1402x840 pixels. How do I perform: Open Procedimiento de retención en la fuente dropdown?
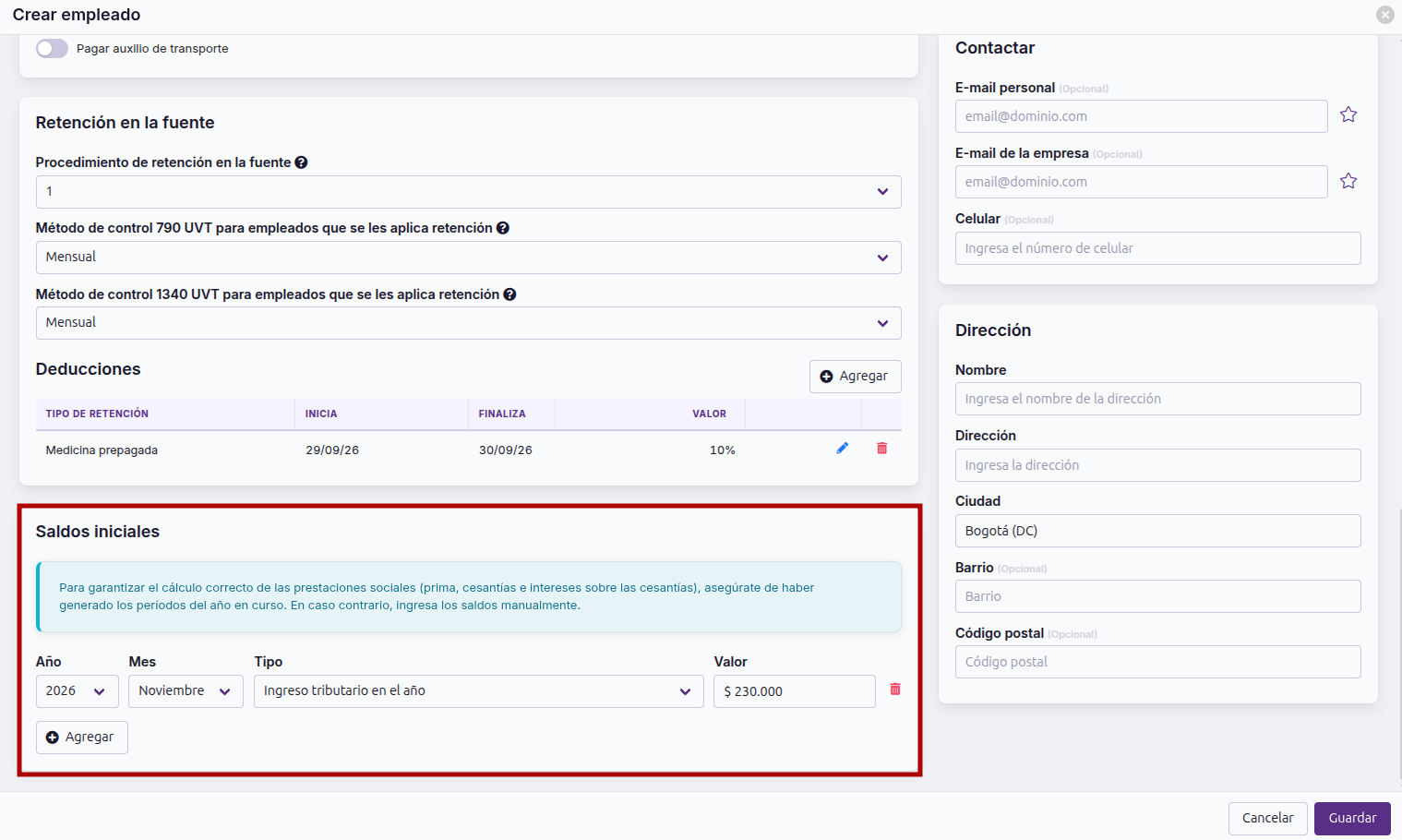coord(468,192)
